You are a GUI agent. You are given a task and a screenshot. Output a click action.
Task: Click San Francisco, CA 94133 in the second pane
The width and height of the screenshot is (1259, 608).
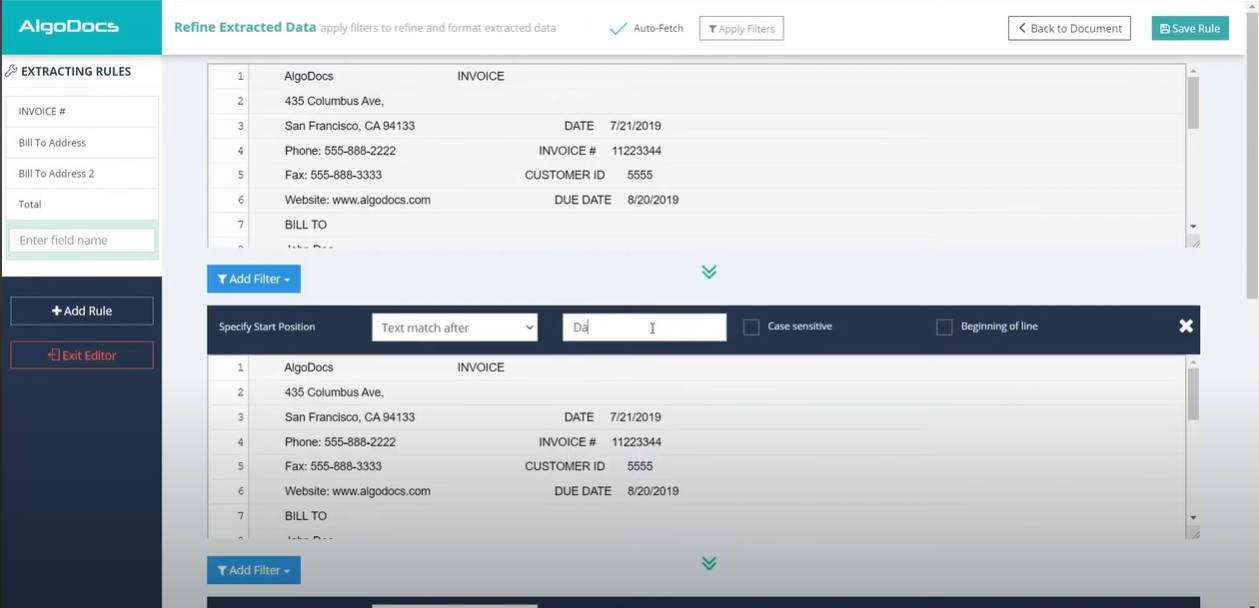coord(350,417)
